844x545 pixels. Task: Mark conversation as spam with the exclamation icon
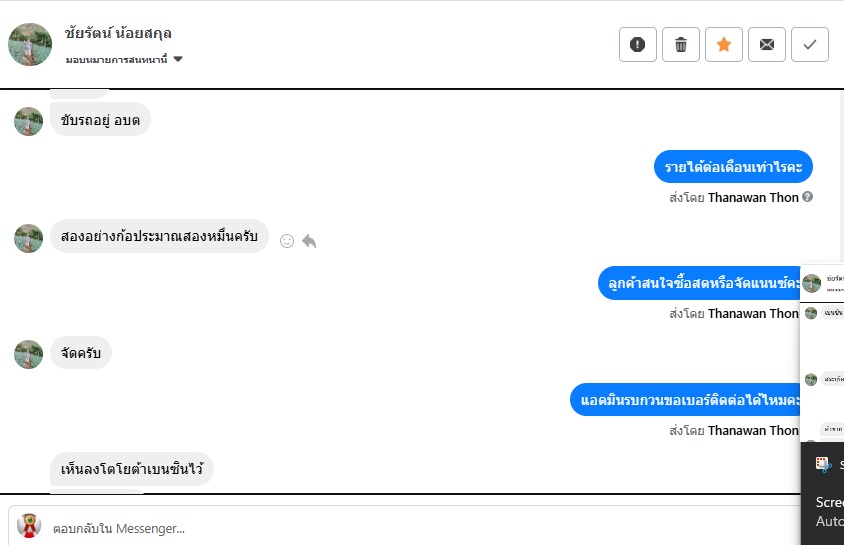click(638, 44)
